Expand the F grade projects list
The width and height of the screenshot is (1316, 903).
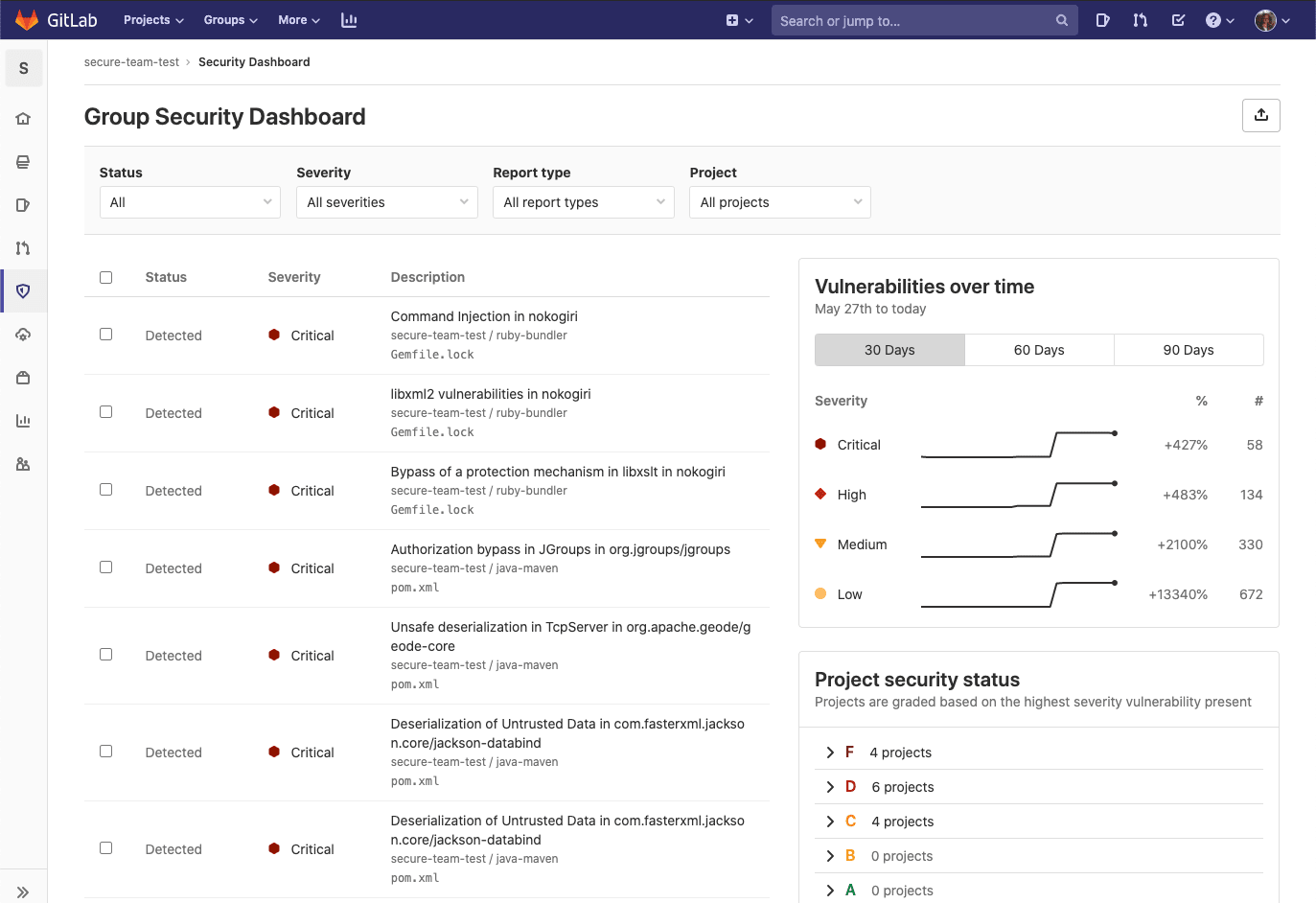coord(830,752)
